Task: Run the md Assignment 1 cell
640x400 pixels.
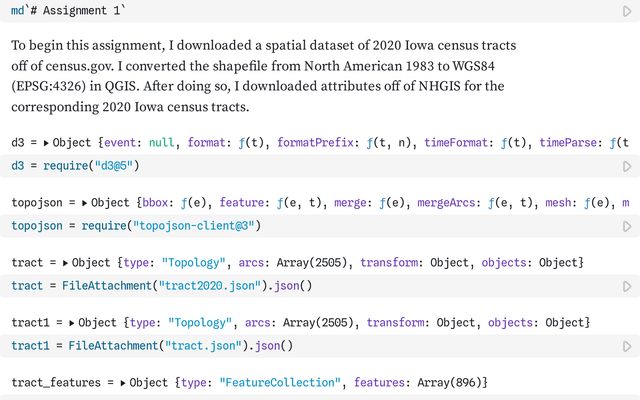Action: pyautogui.click(x=627, y=11)
